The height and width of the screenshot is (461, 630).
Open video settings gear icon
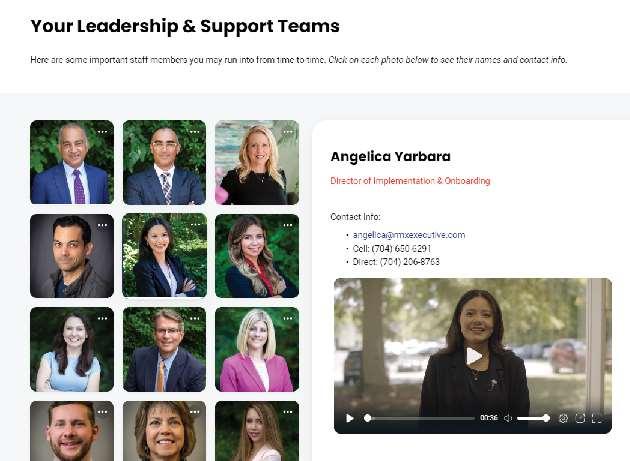563,418
